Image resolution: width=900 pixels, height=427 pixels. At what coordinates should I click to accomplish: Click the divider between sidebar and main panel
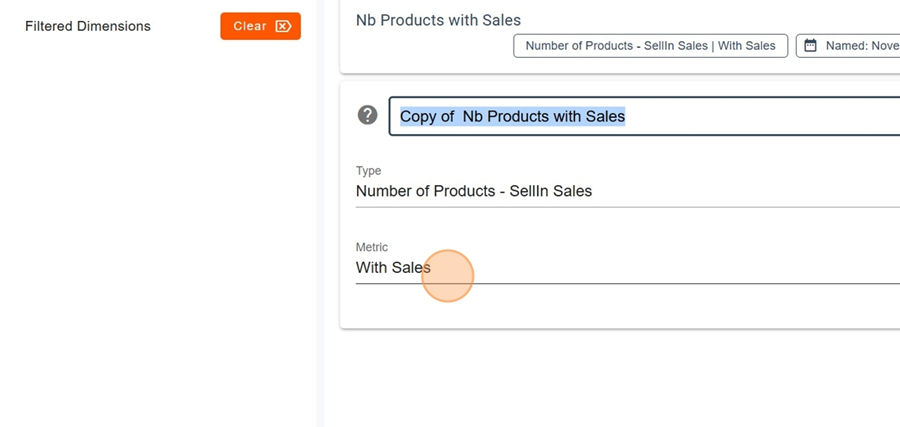(321, 250)
